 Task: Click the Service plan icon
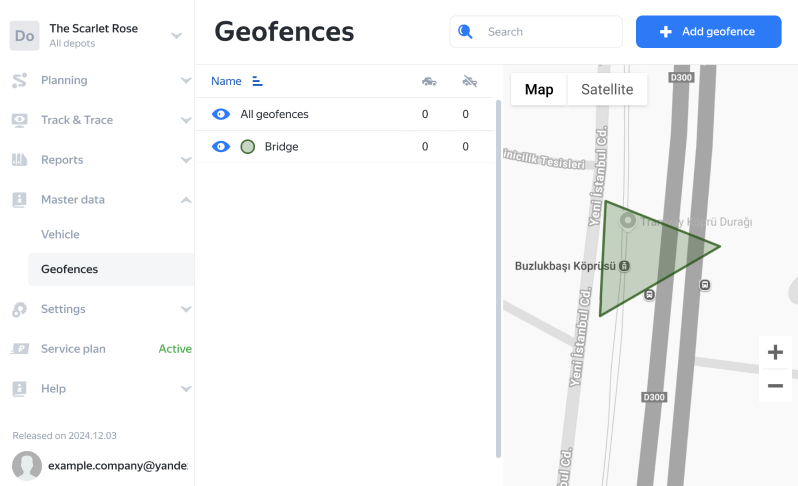point(19,349)
